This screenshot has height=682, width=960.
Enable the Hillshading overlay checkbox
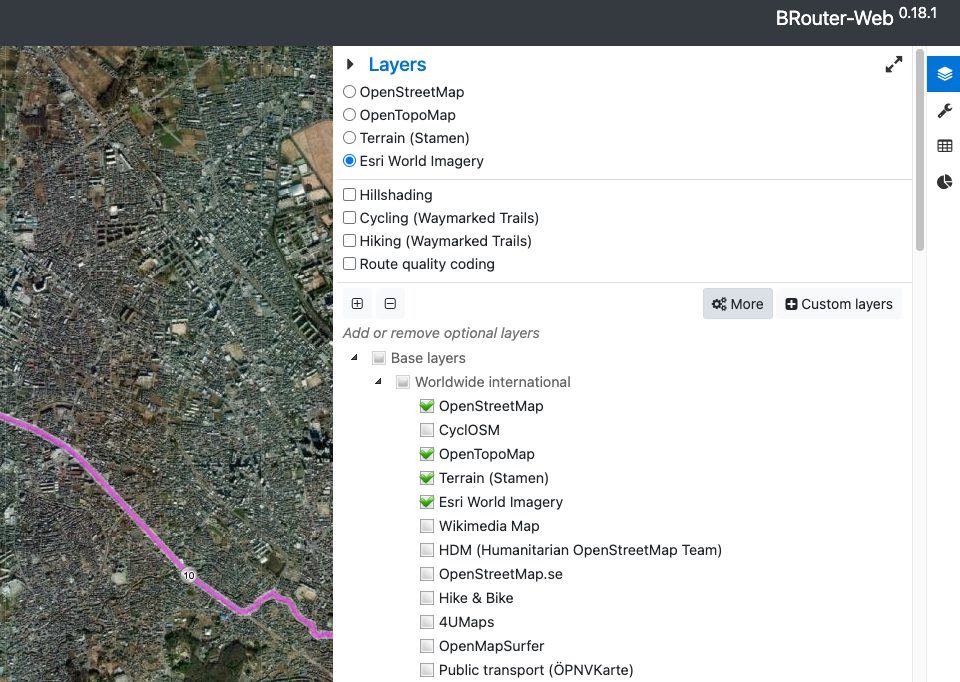click(x=350, y=195)
